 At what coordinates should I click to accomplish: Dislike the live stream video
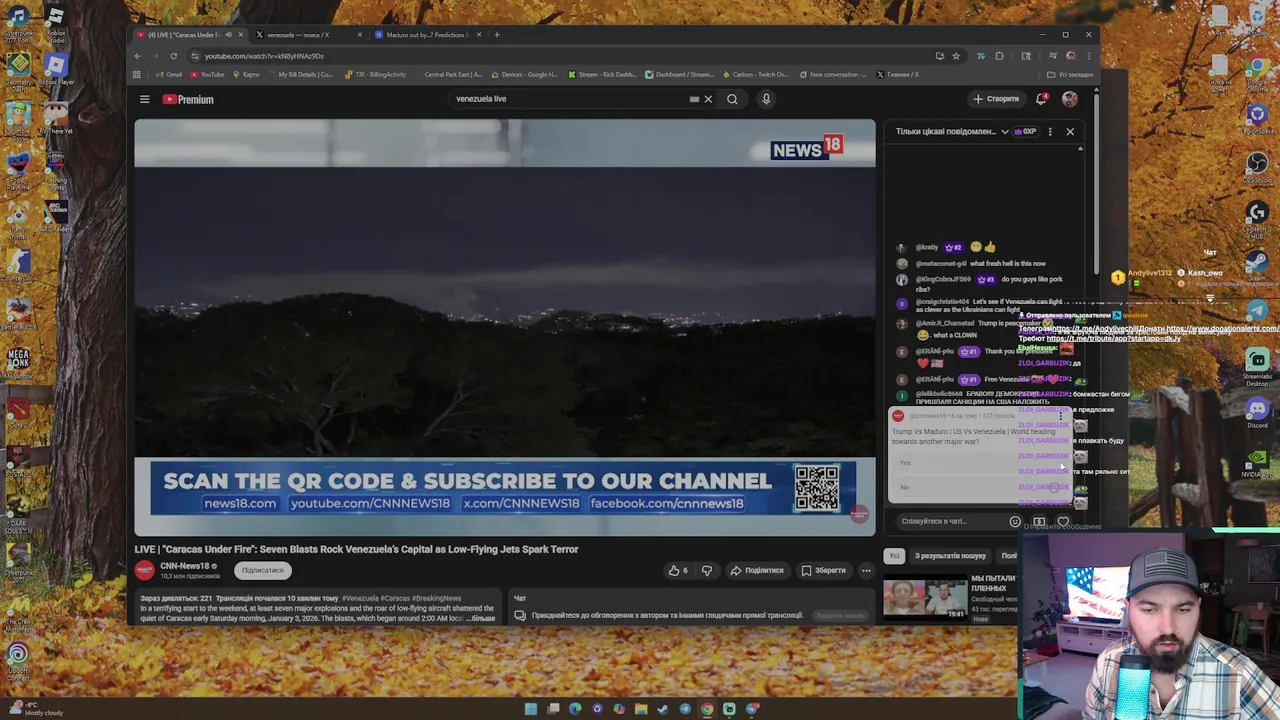click(x=707, y=570)
